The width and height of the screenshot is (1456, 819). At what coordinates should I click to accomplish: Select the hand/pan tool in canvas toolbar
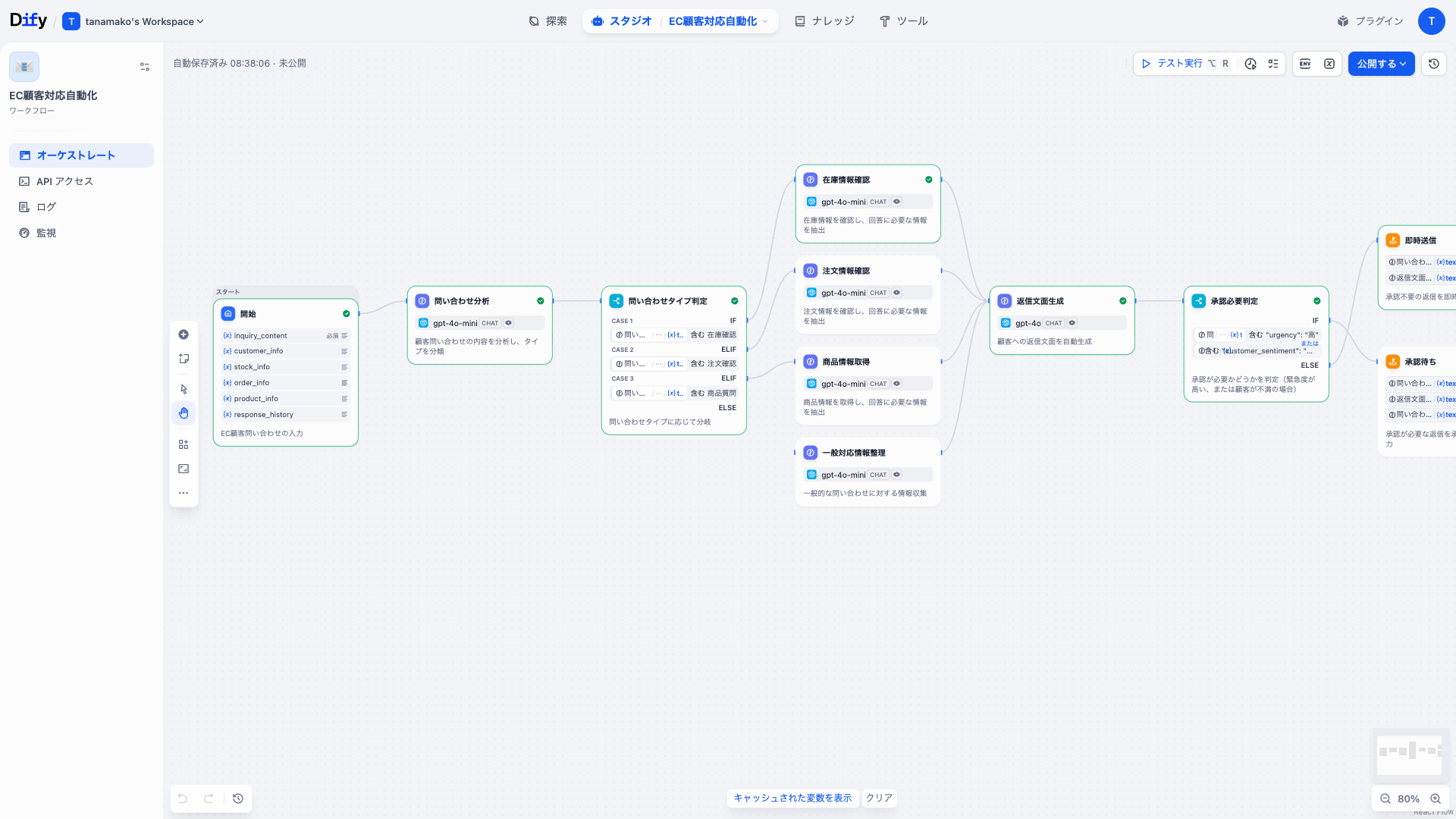pos(183,413)
